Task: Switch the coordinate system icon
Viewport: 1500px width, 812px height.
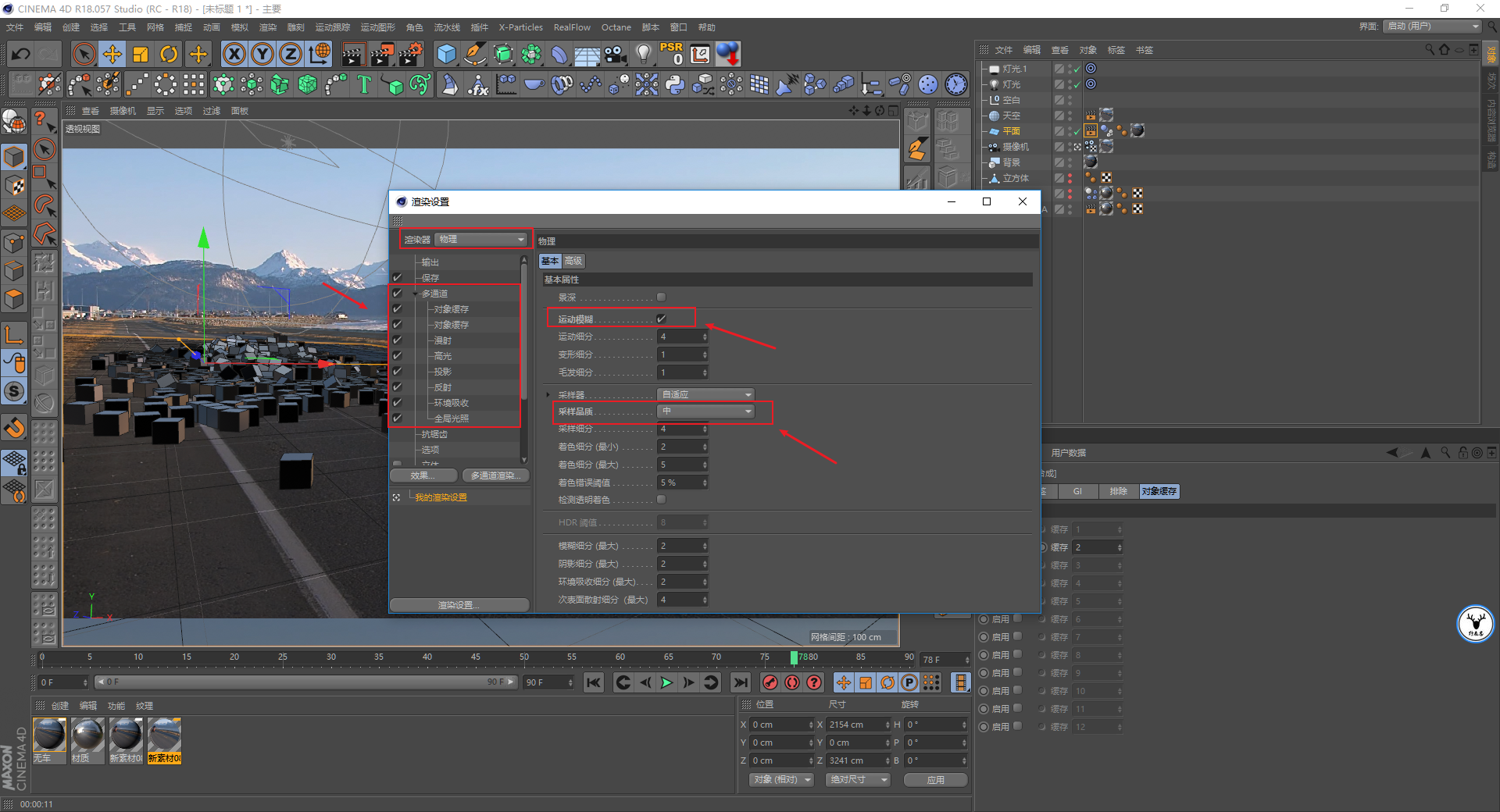Action: pyautogui.click(x=320, y=54)
